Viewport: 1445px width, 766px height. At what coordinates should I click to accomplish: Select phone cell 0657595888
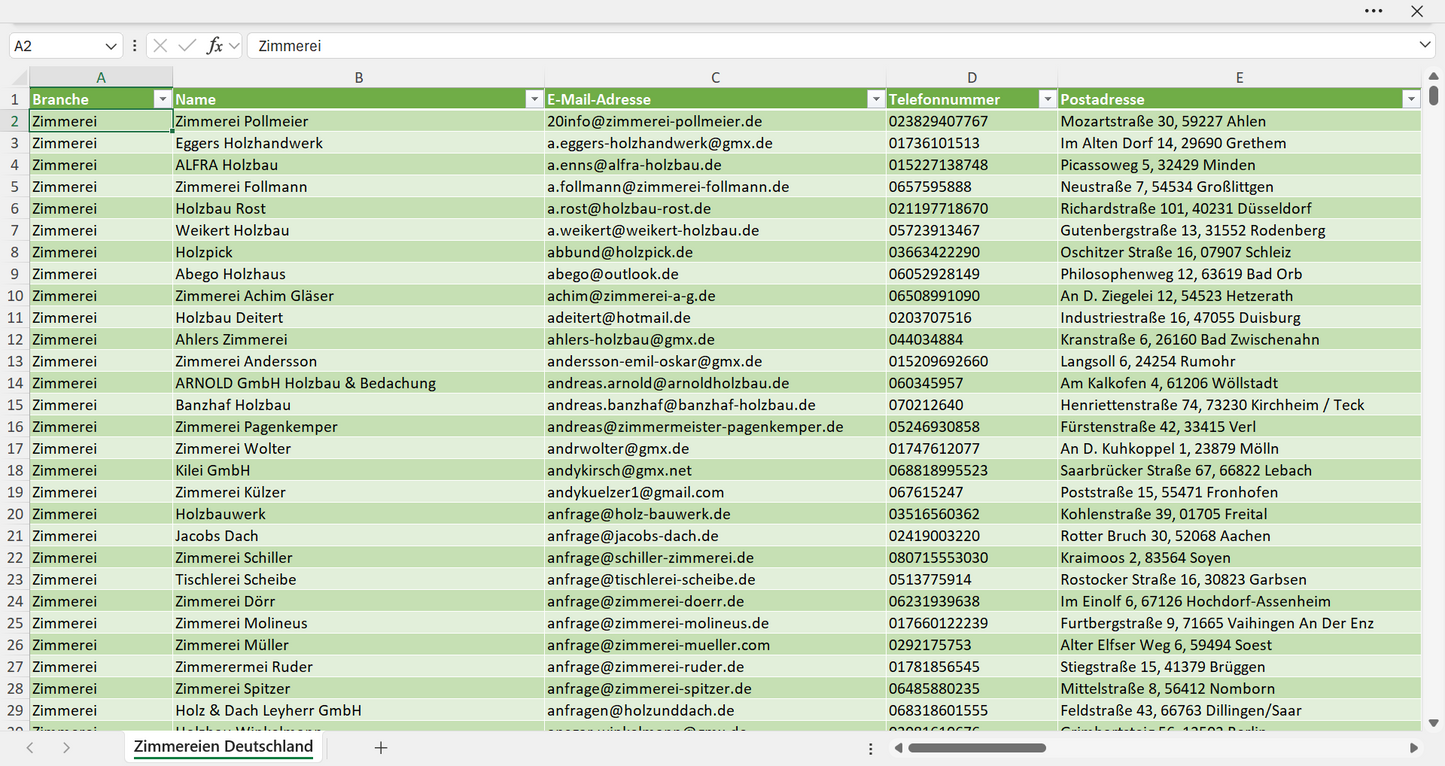972,187
